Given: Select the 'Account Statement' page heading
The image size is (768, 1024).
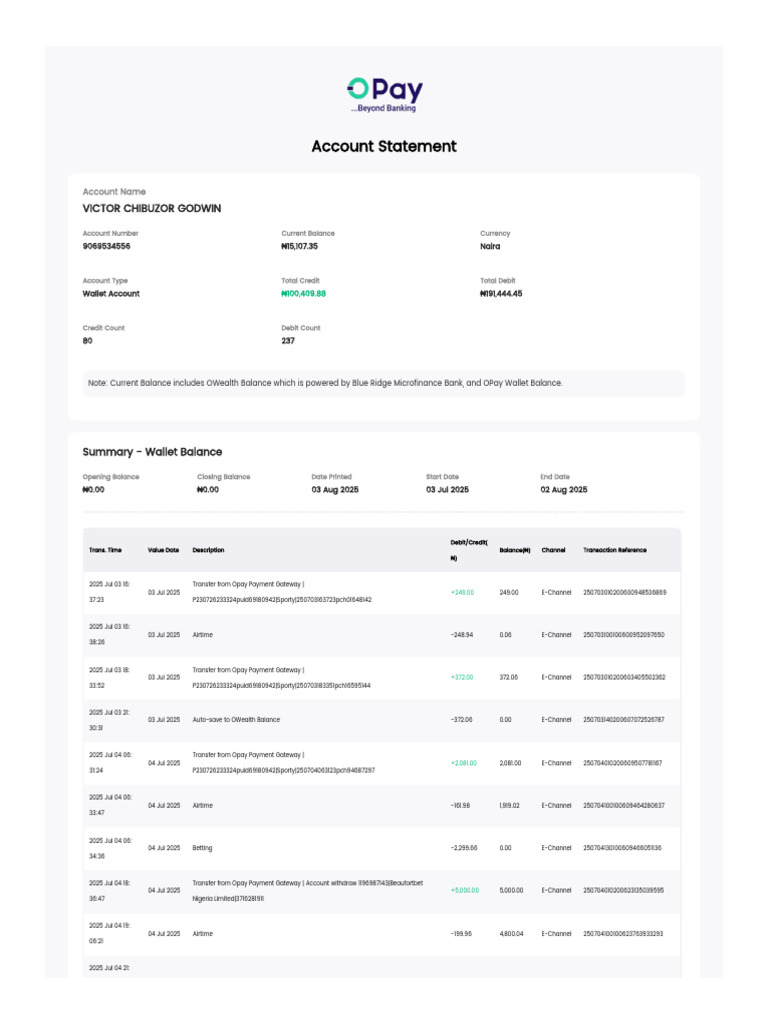Looking at the screenshot, I should [x=384, y=146].
